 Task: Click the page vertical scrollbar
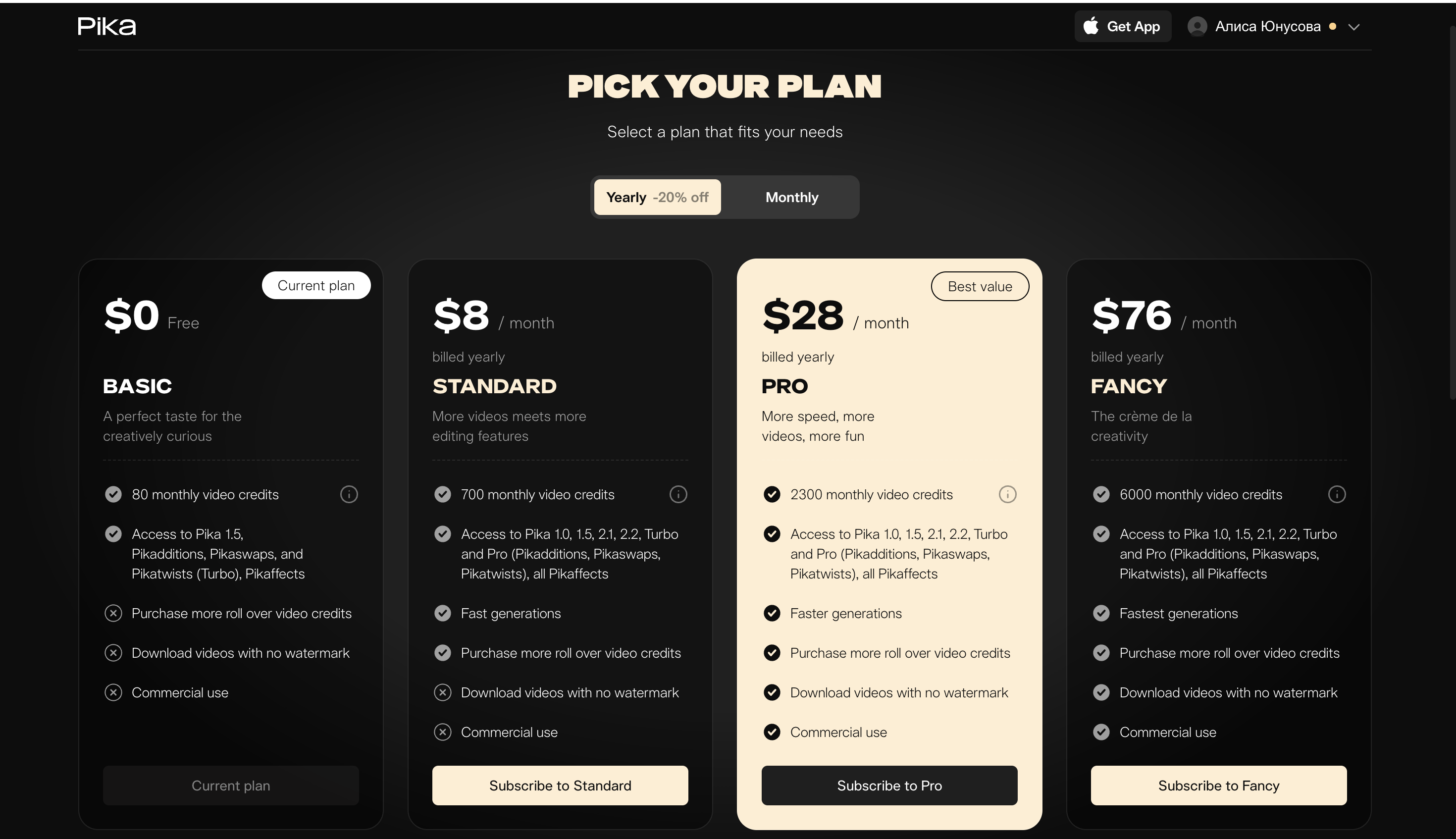coord(1452,213)
